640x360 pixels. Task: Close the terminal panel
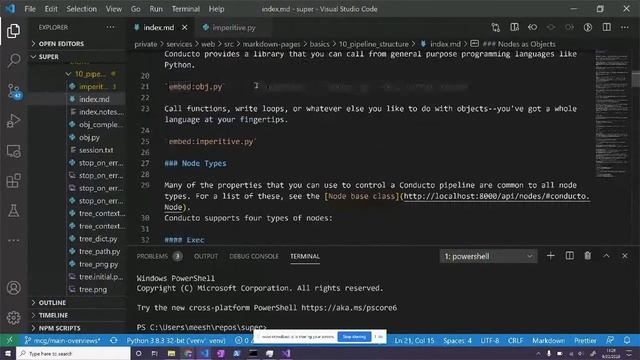tap(625, 256)
